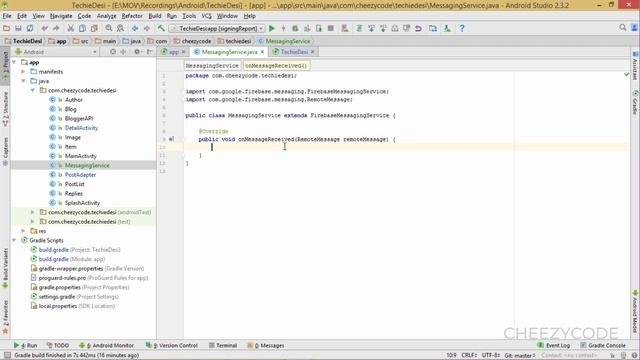Image resolution: width=640 pixels, height=360 pixels.
Task: Click the Scroll from Source target icon
Action: click(113, 52)
